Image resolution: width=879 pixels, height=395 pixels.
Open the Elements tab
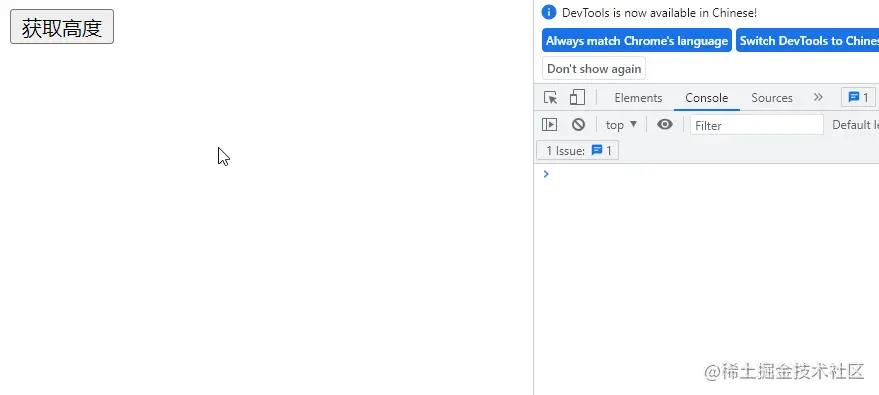(x=638, y=97)
